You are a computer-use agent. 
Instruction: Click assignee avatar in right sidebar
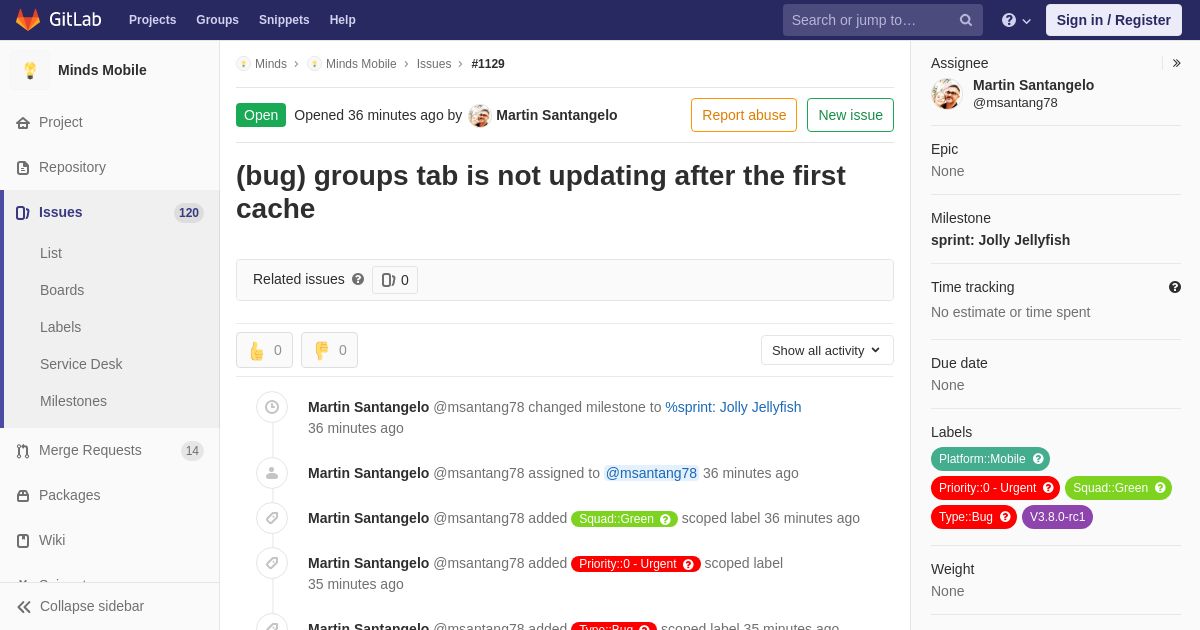946,94
